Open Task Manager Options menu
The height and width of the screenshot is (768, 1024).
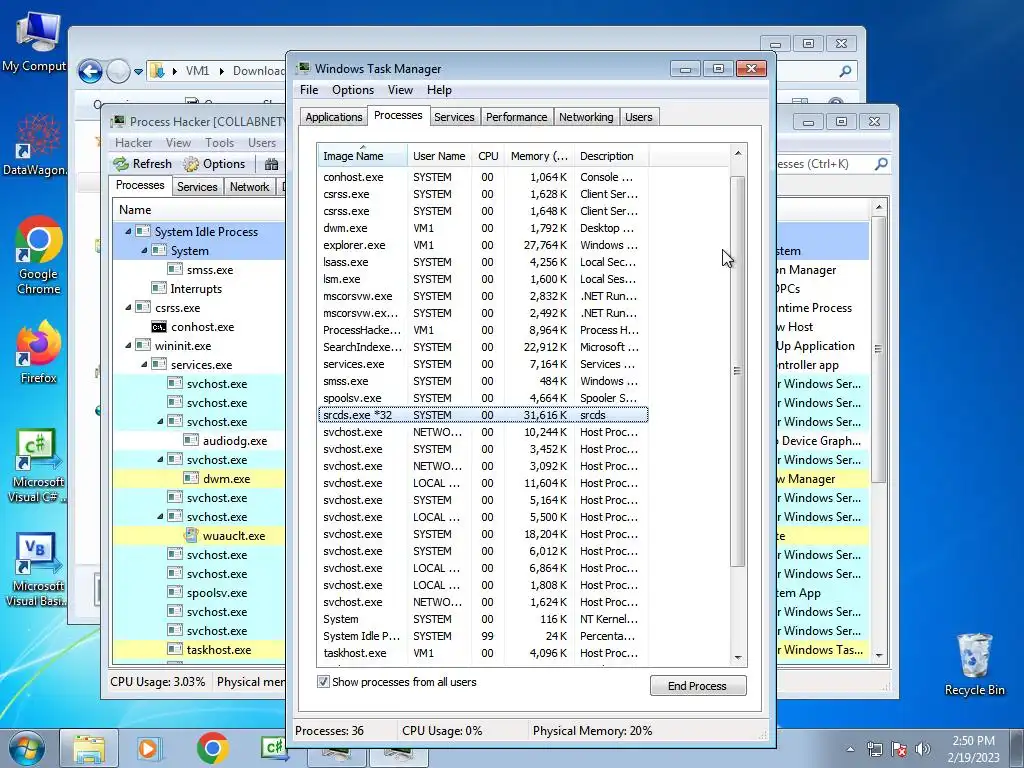pos(353,90)
